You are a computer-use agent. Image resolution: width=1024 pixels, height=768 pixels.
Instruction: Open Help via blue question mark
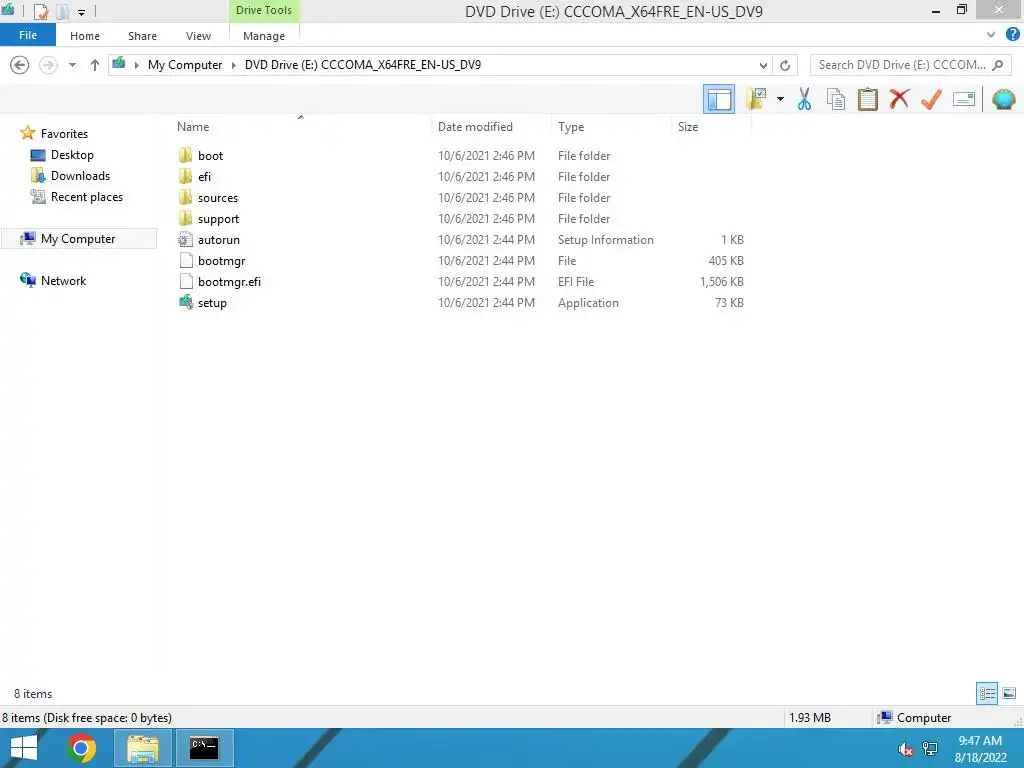coord(1013,35)
